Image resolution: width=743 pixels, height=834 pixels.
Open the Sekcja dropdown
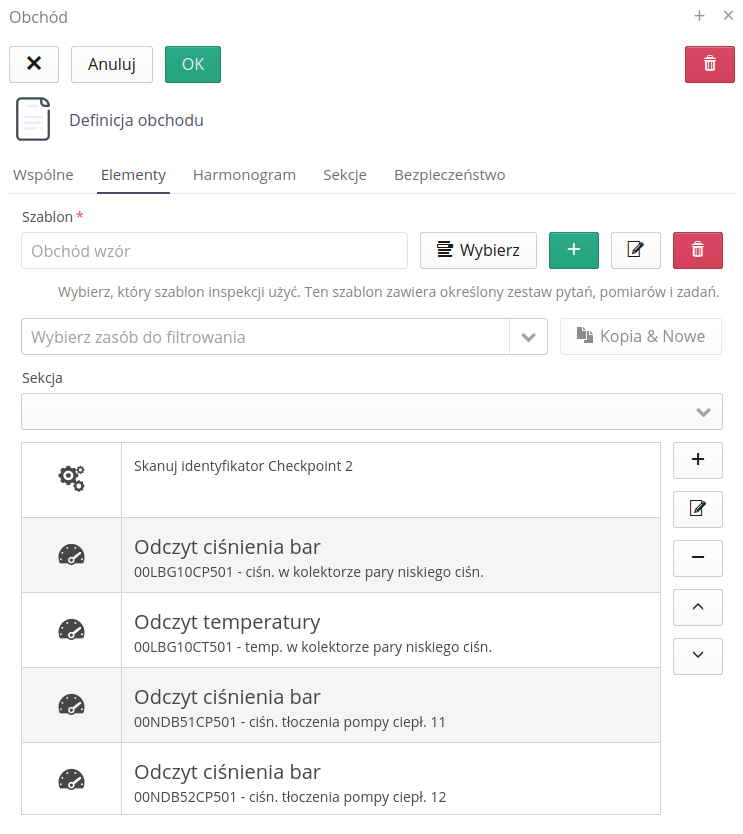pos(371,411)
